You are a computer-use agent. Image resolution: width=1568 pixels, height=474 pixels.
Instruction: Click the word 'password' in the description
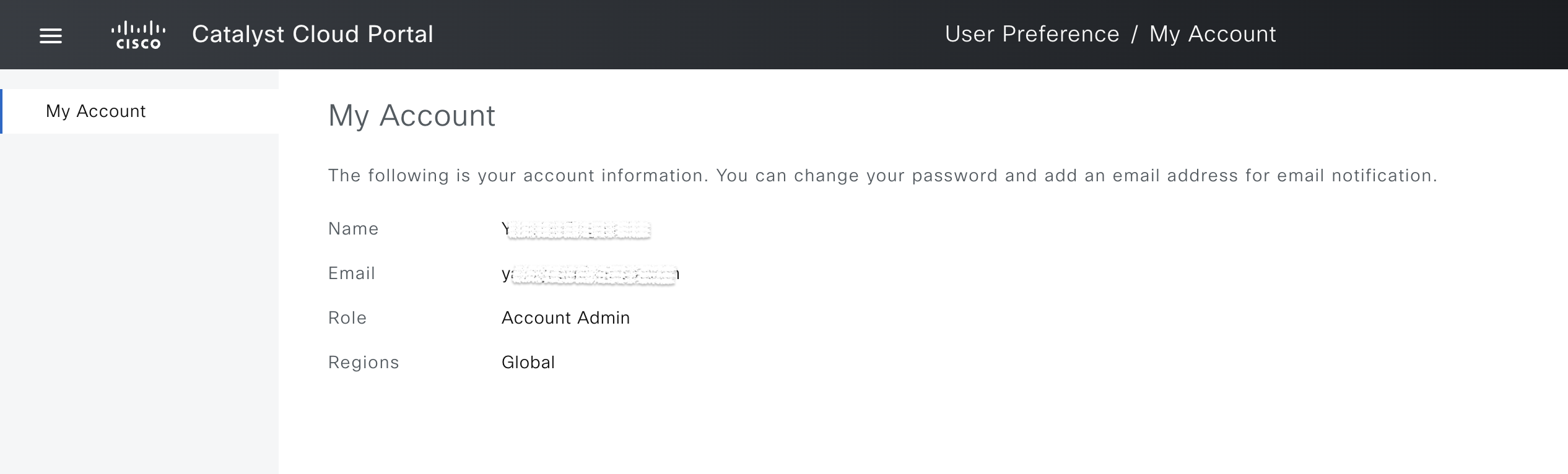click(x=954, y=176)
